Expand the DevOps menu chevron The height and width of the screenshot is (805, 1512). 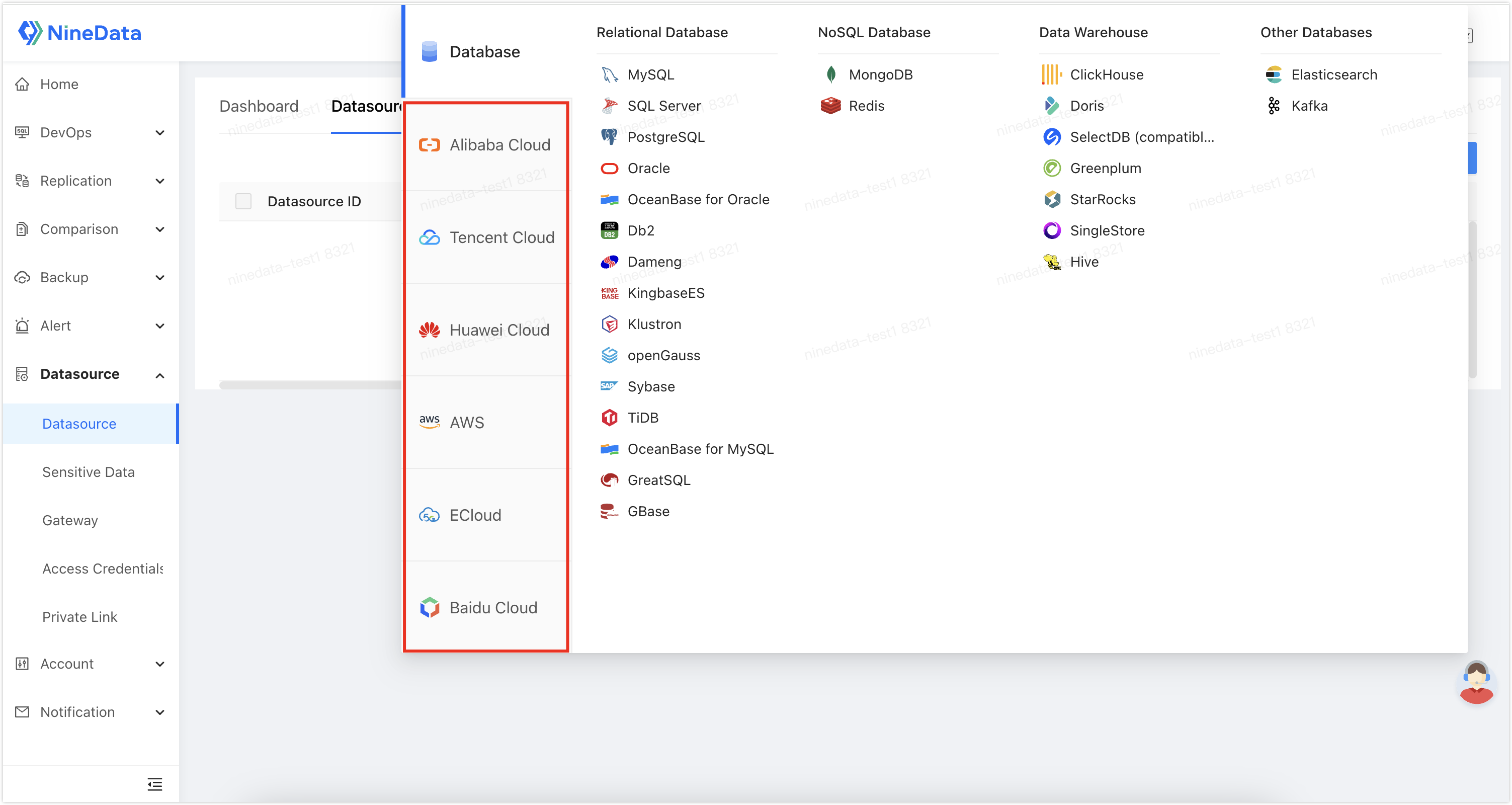click(159, 133)
